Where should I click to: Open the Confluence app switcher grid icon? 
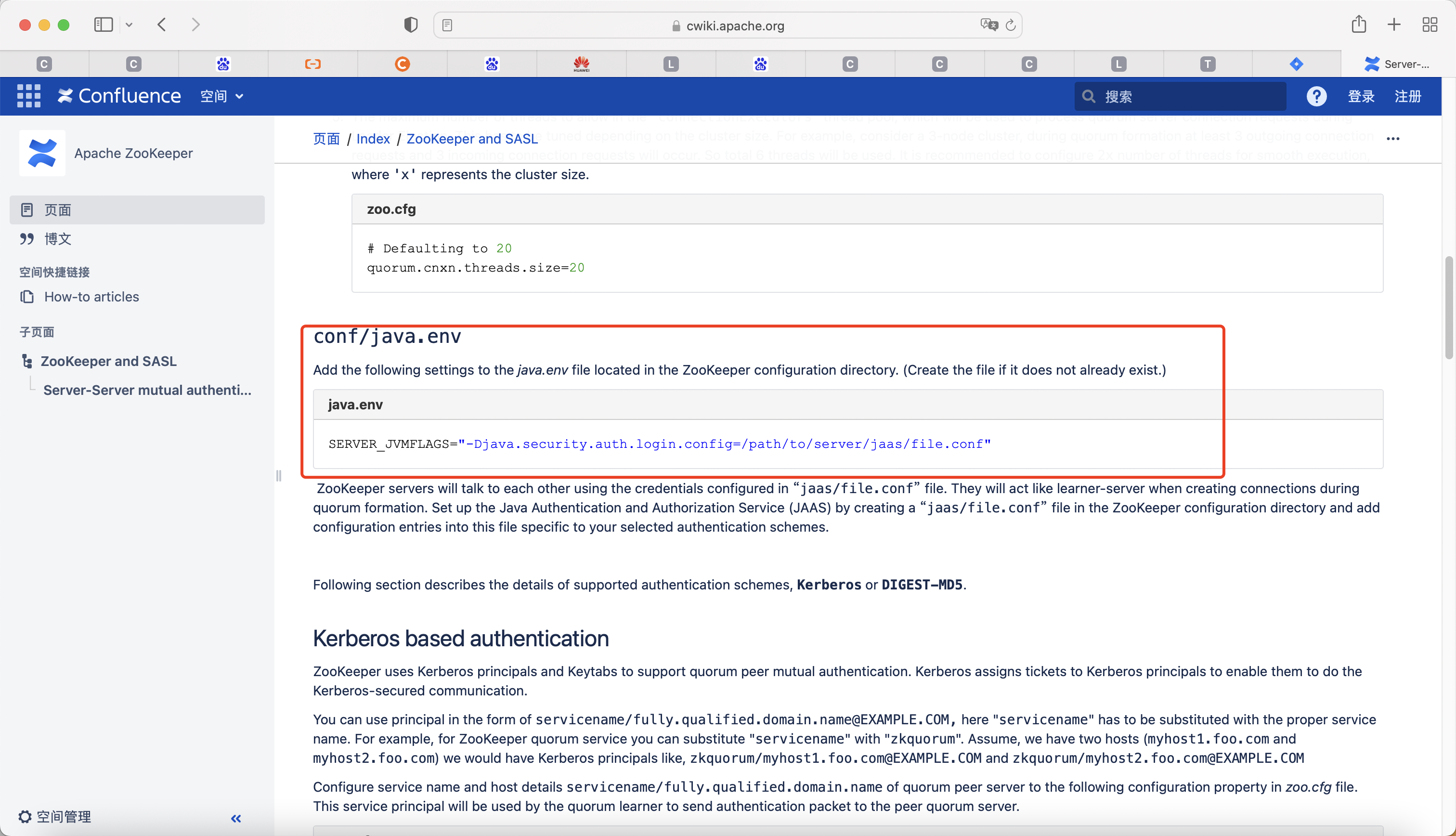coord(29,96)
